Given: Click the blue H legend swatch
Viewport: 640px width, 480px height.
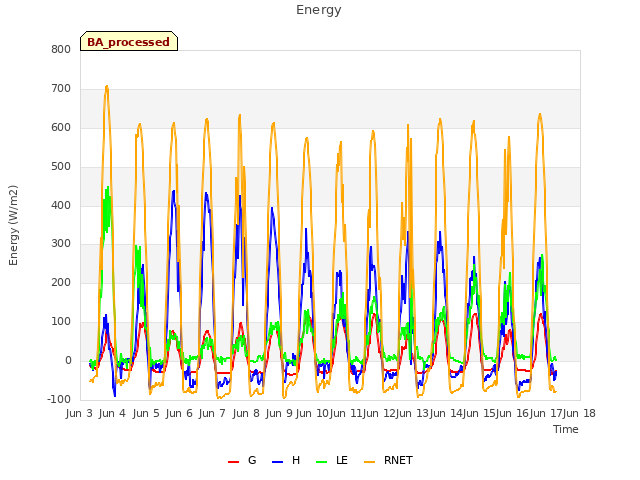Looking at the screenshot, I should click(277, 462).
